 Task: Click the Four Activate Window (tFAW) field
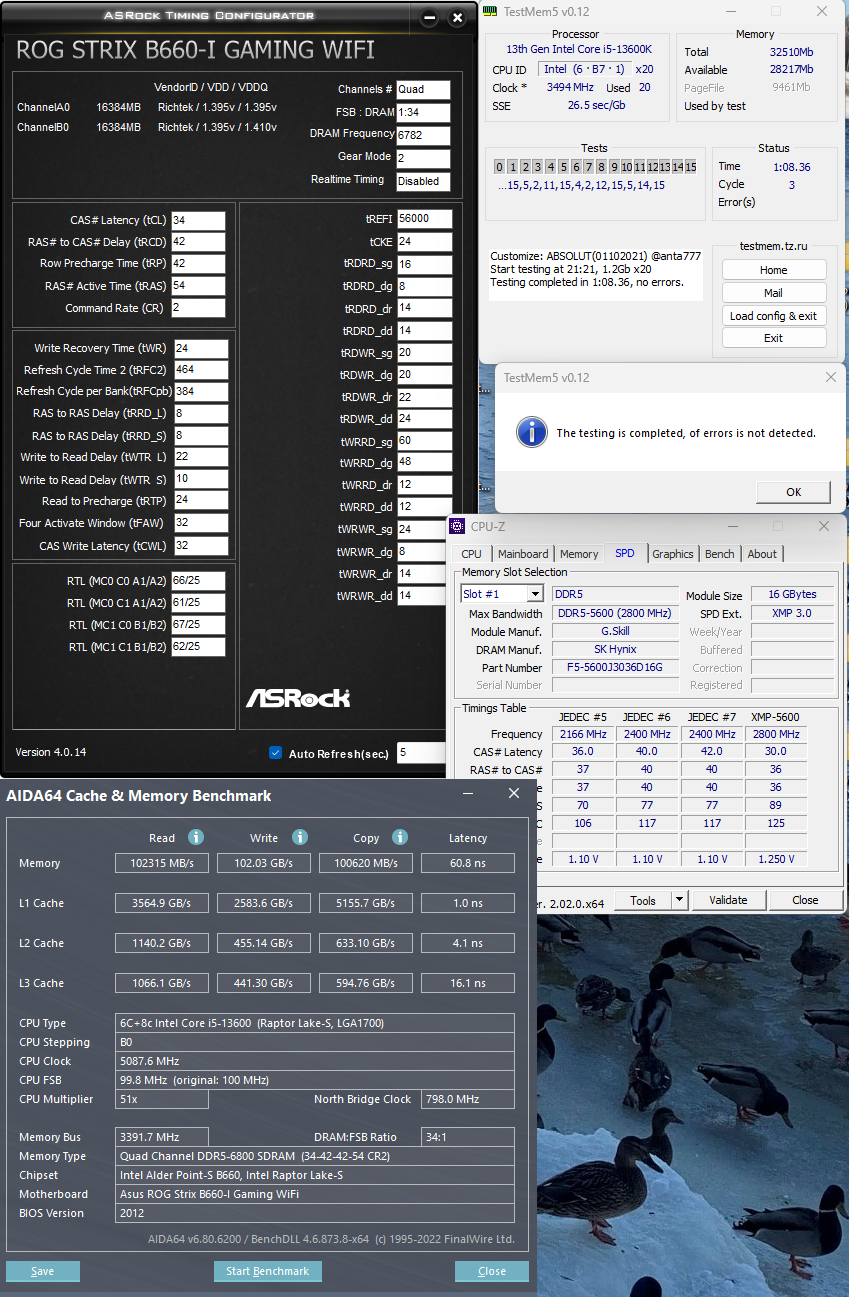pyautogui.click(x=201, y=523)
